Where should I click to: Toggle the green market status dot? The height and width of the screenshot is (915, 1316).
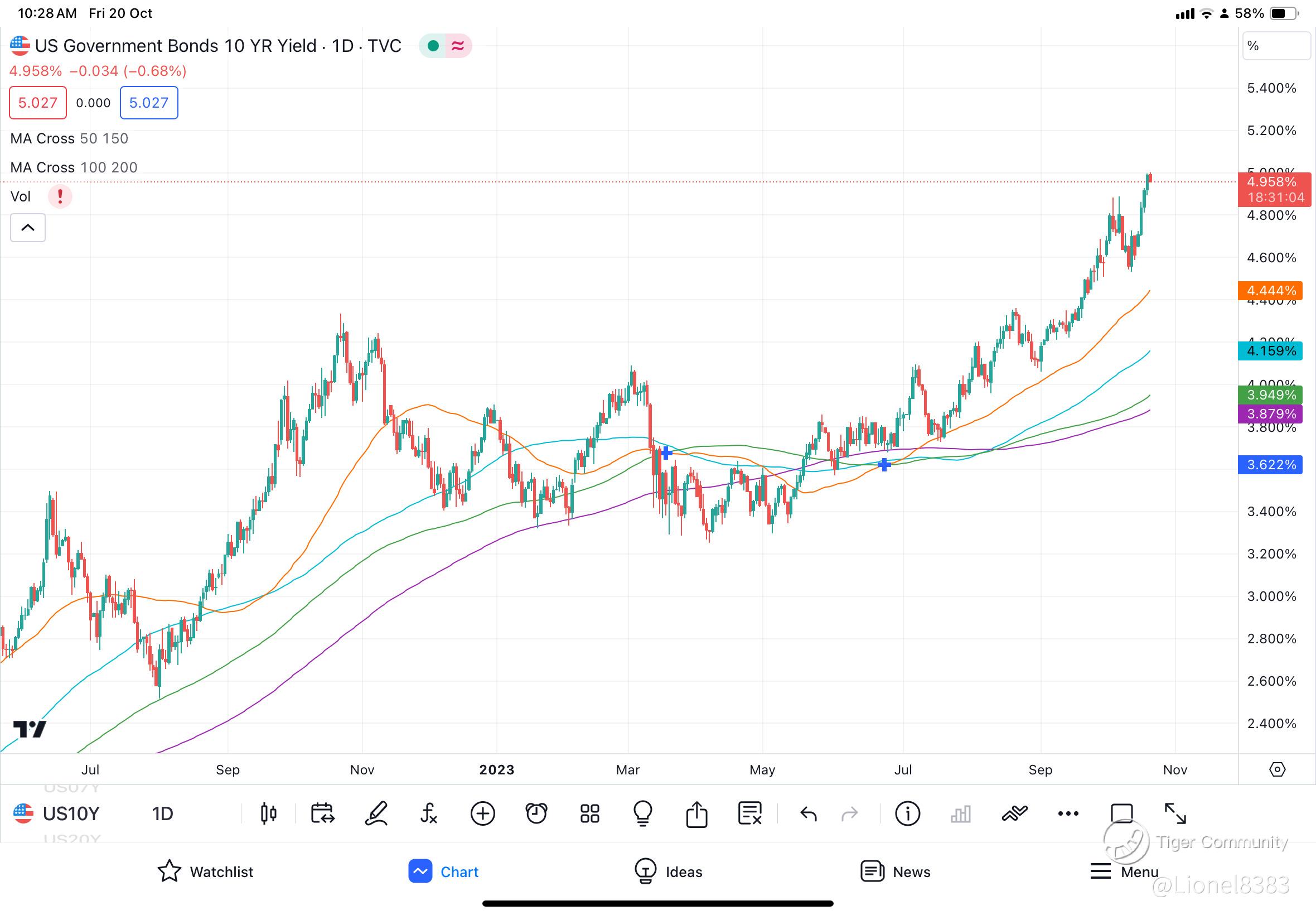pyautogui.click(x=434, y=46)
